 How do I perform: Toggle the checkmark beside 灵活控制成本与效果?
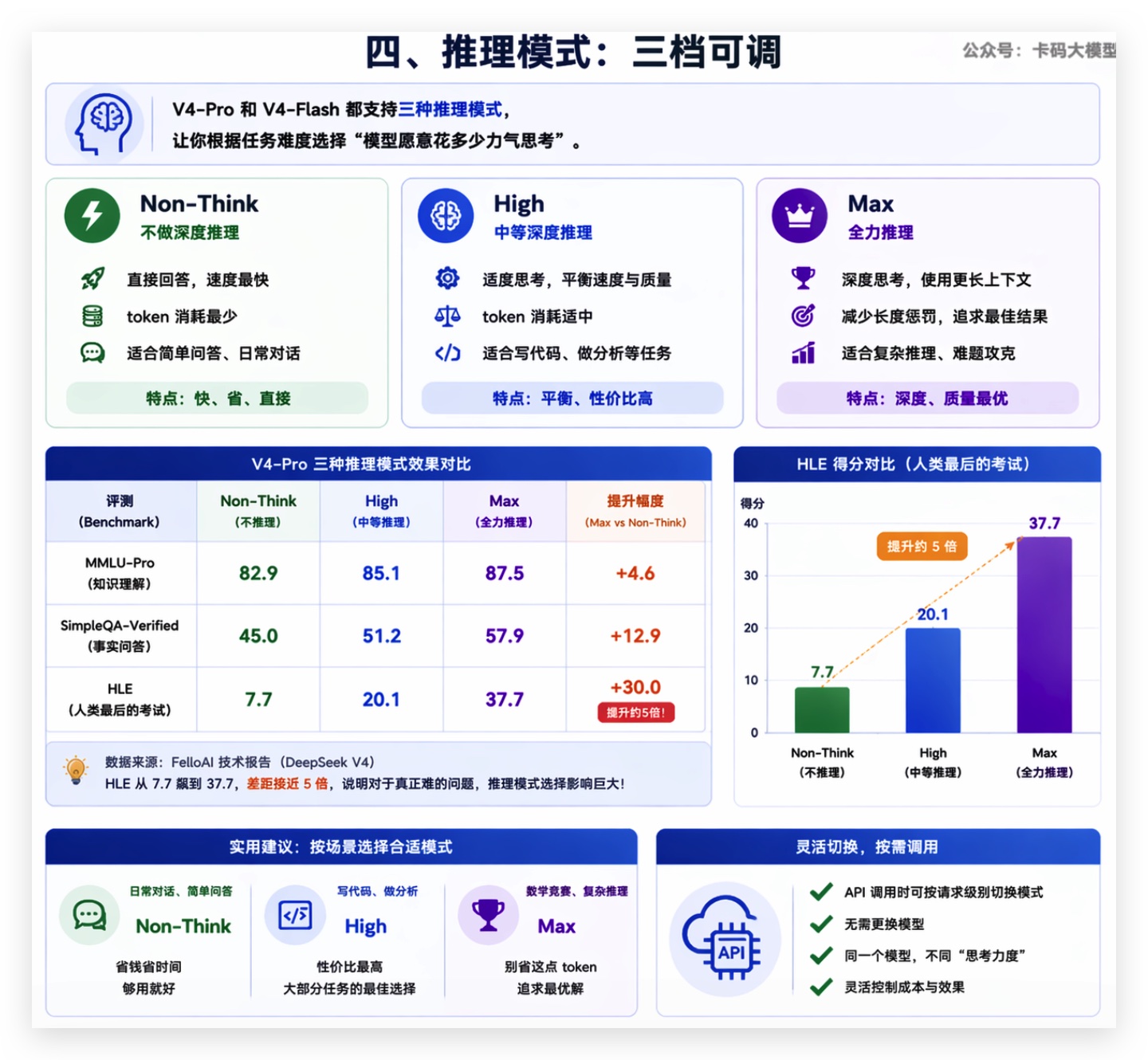821,987
